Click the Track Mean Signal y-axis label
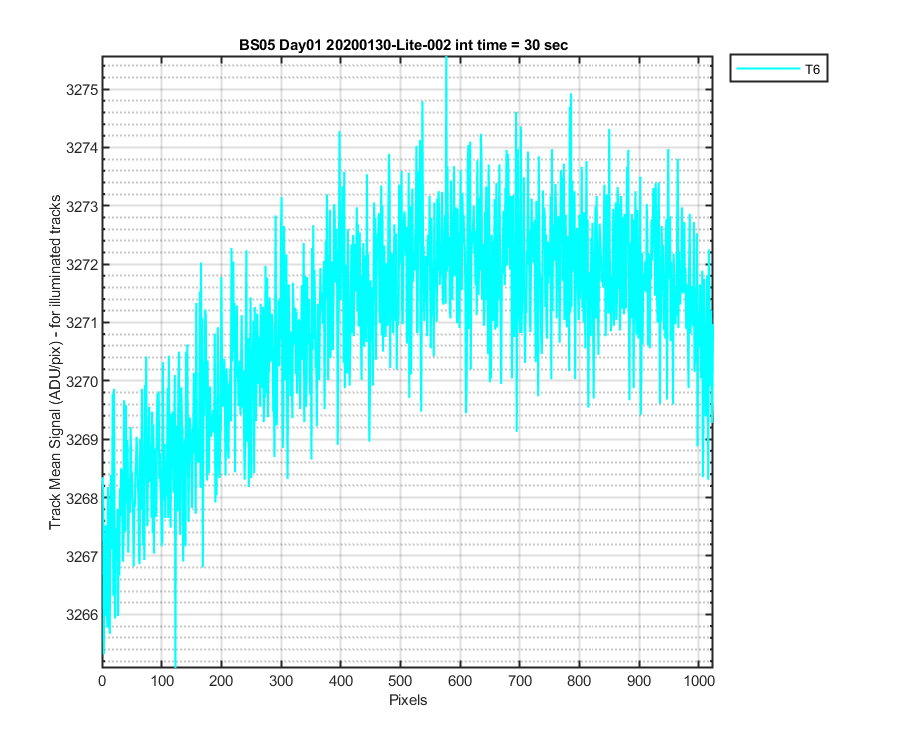The height and width of the screenshot is (750, 900). click(55, 362)
